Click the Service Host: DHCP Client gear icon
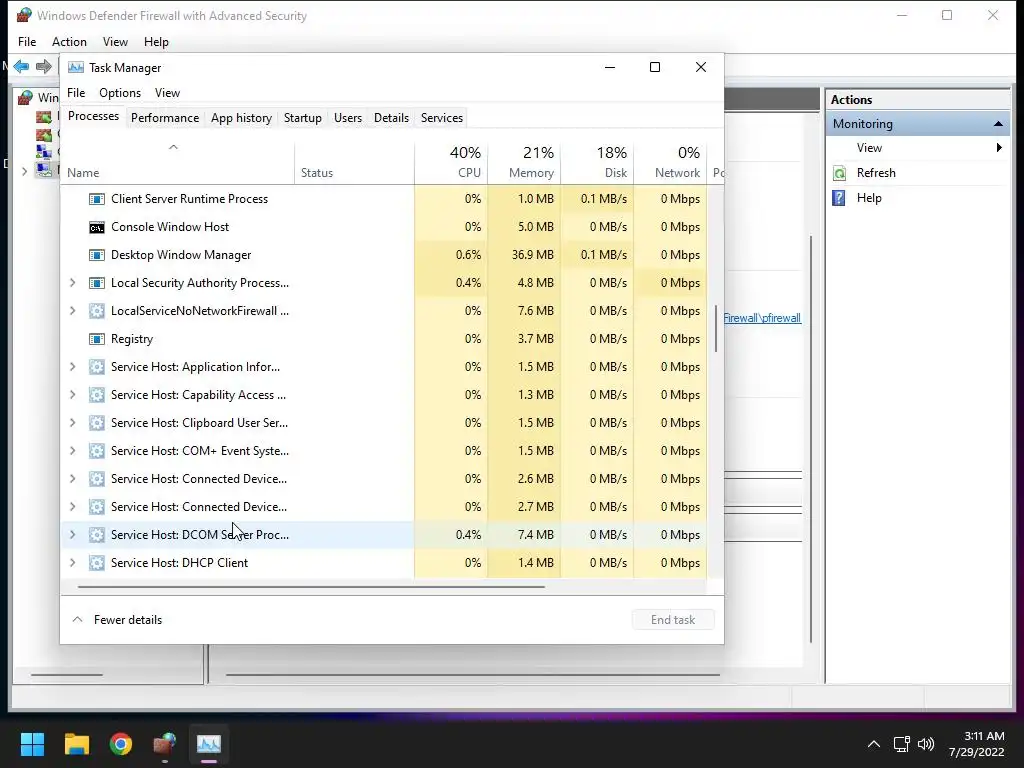1024x768 pixels. coord(97,563)
